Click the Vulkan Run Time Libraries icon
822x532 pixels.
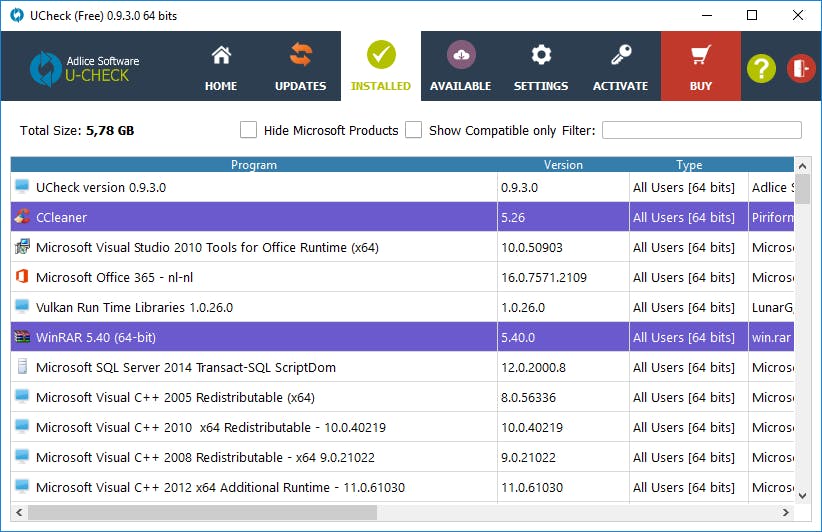pos(22,306)
